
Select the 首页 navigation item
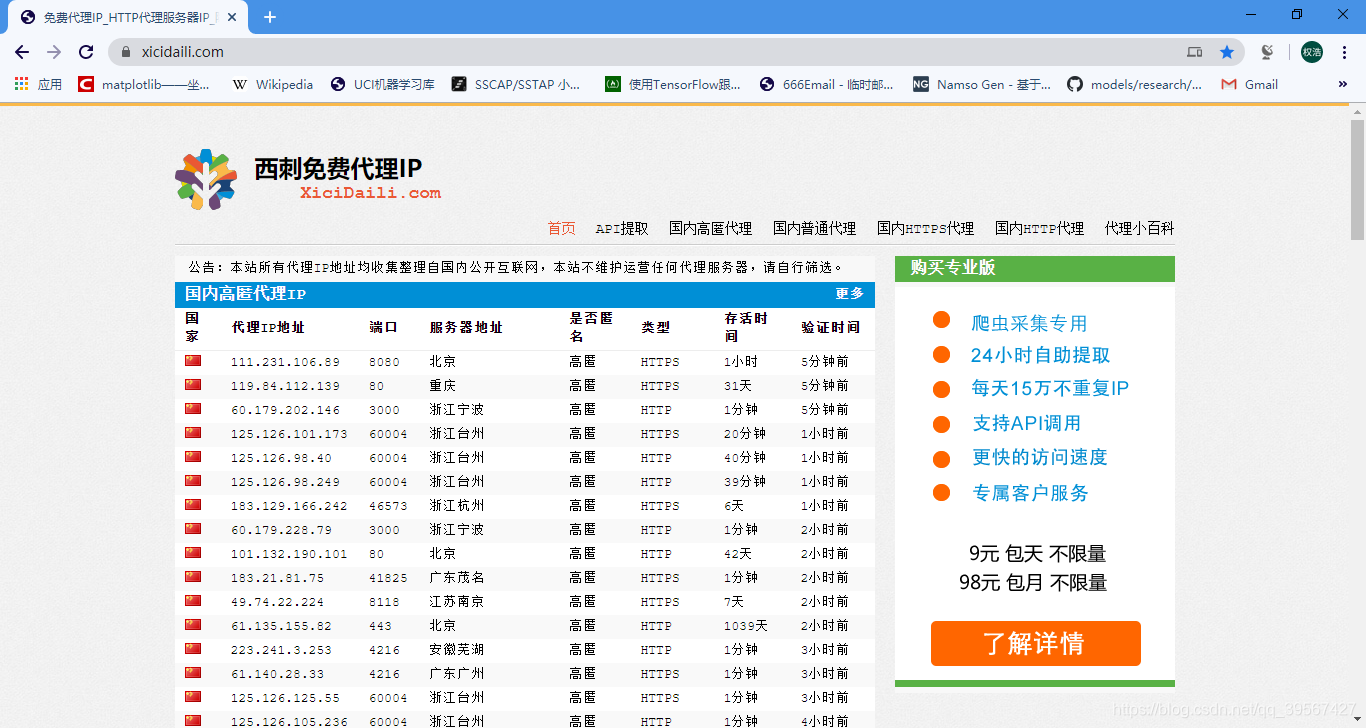(x=562, y=228)
